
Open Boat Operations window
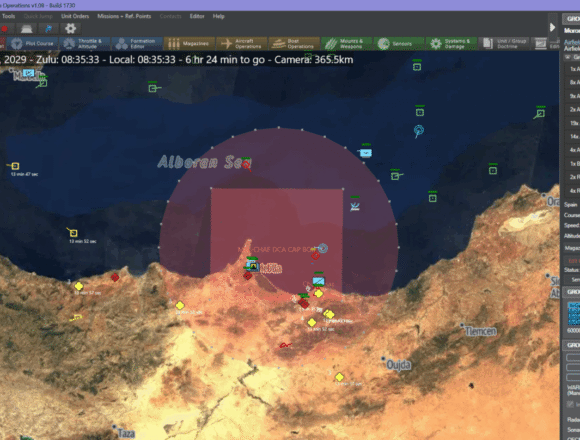294,44
